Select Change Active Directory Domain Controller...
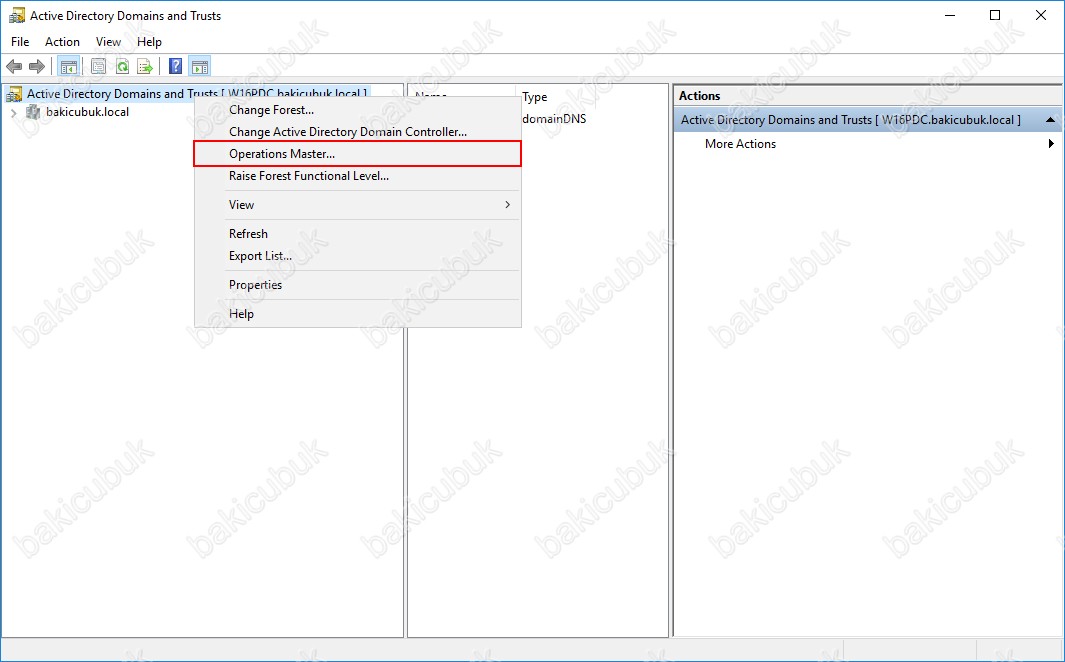1065x662 pixels. coord(358,132)
